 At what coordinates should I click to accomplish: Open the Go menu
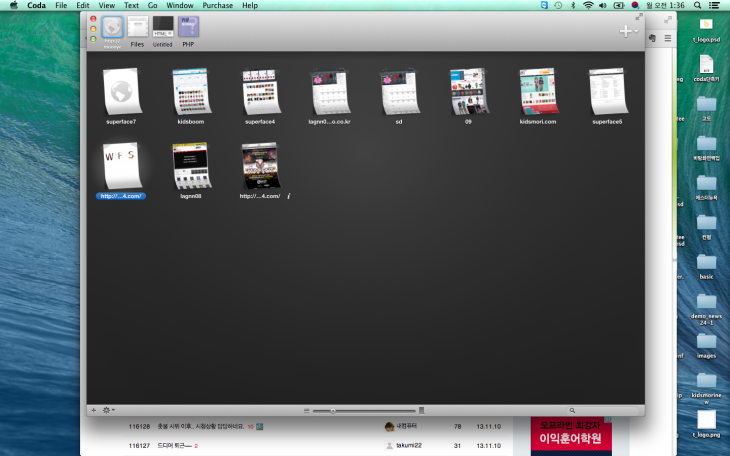(152, 5)
